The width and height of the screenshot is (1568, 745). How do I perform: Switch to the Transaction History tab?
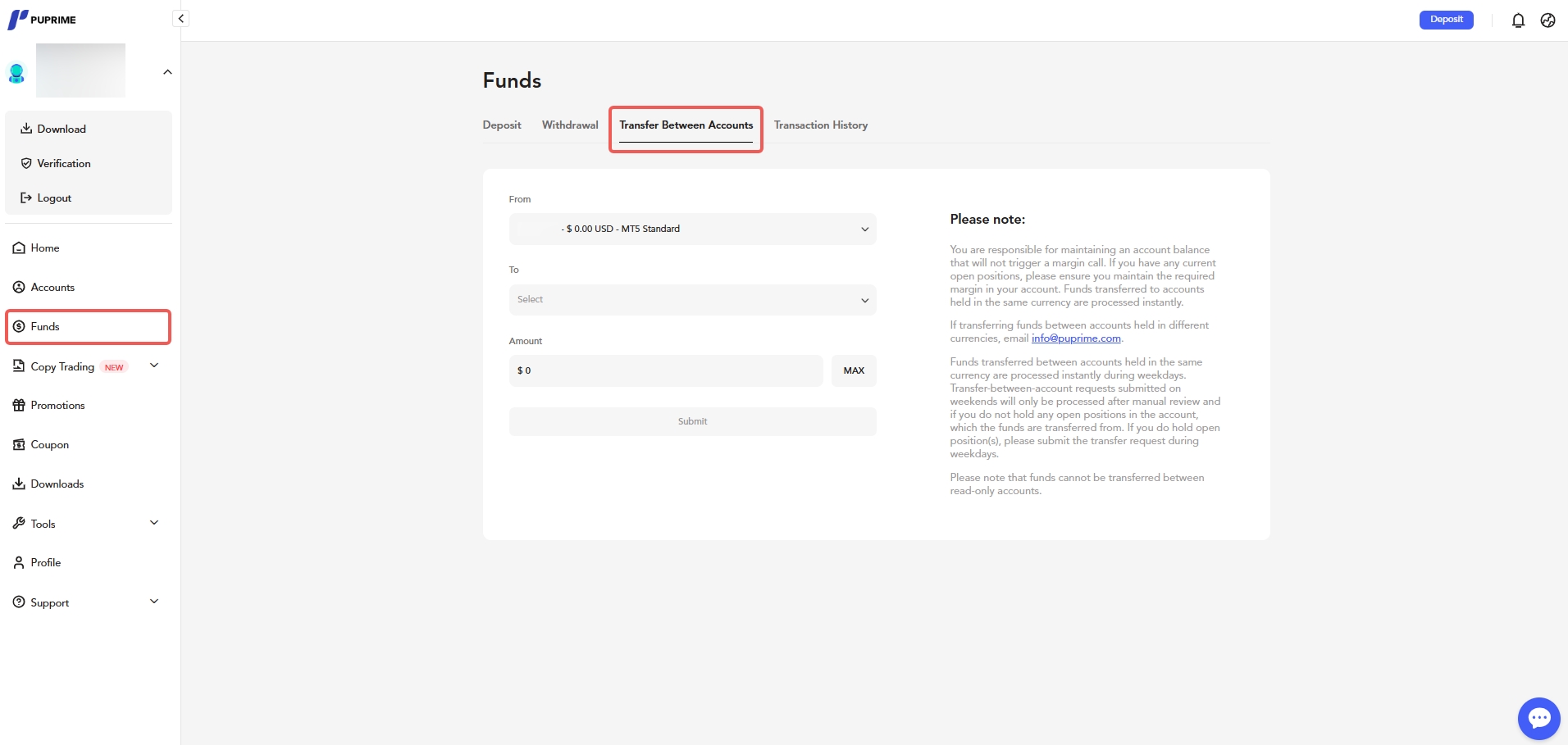[820, 125]
